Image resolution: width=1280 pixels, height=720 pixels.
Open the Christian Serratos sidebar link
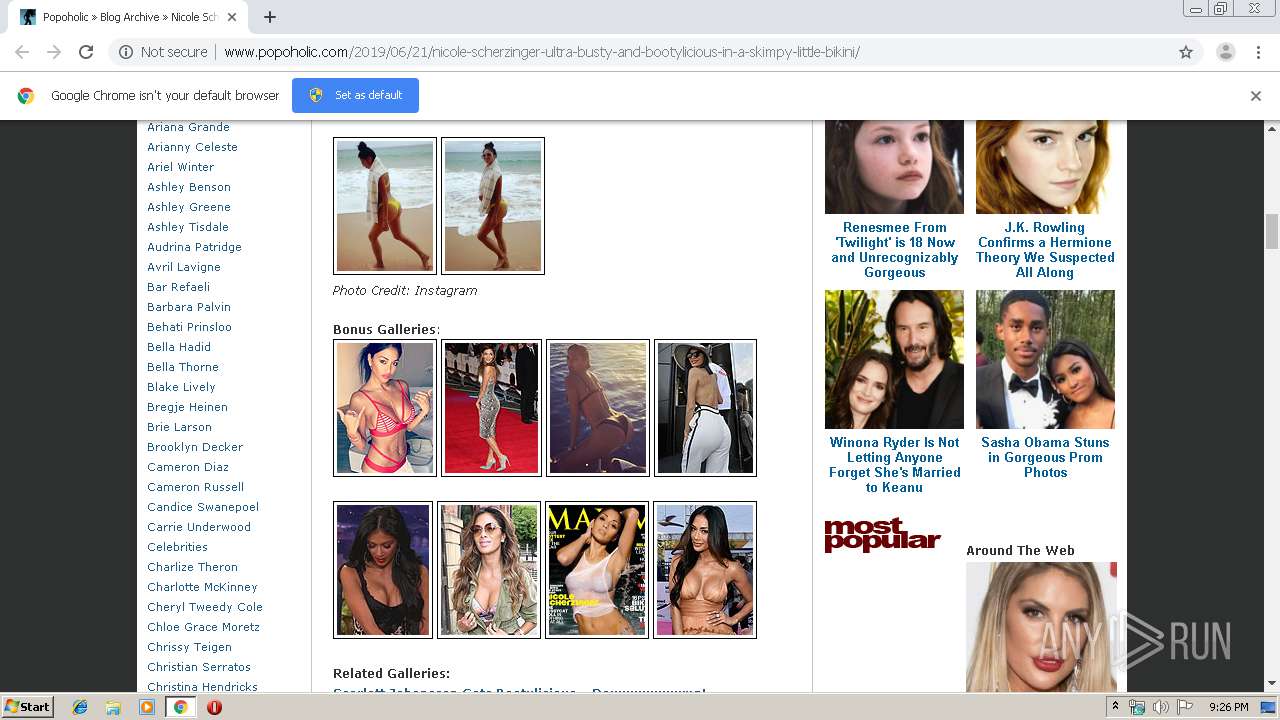pyautogui.click(x=199, y=667)
